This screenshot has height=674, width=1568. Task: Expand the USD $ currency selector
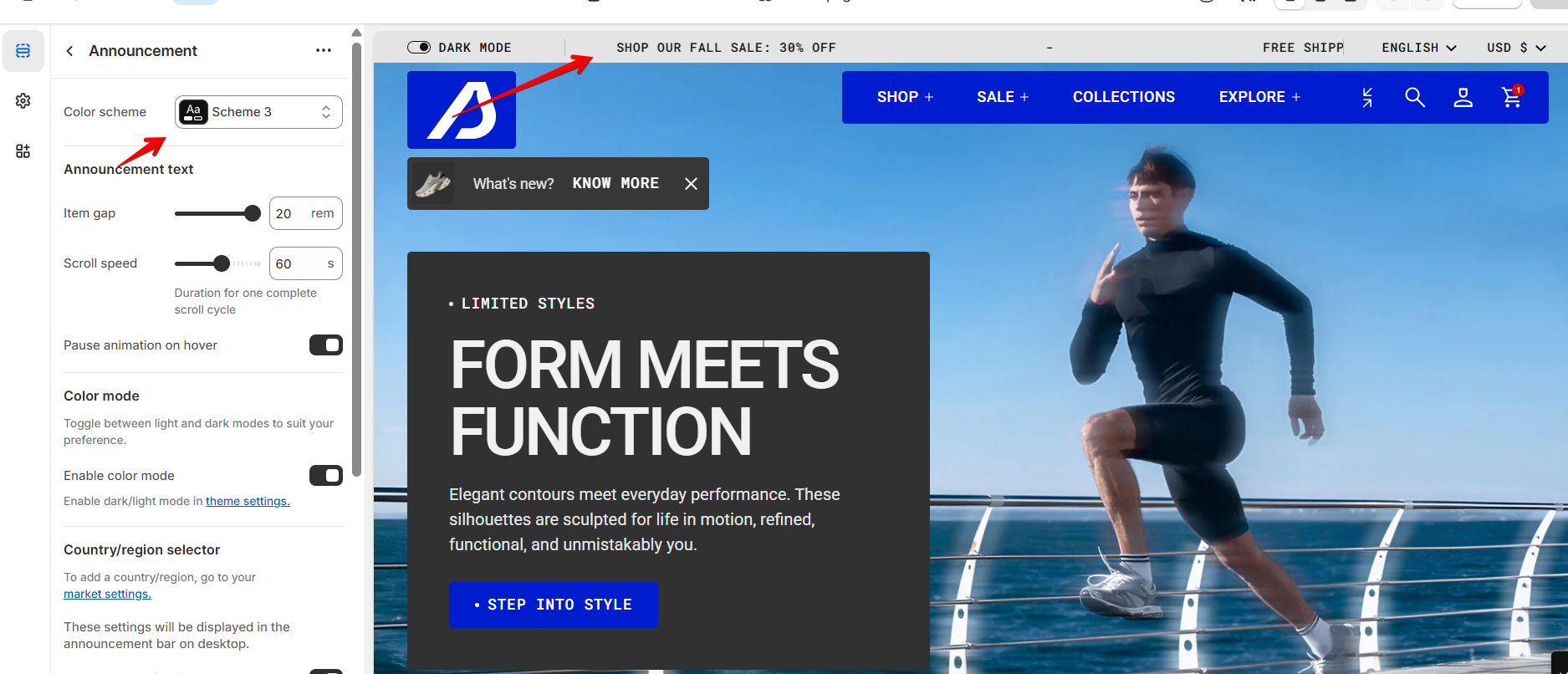point(1516,48)
